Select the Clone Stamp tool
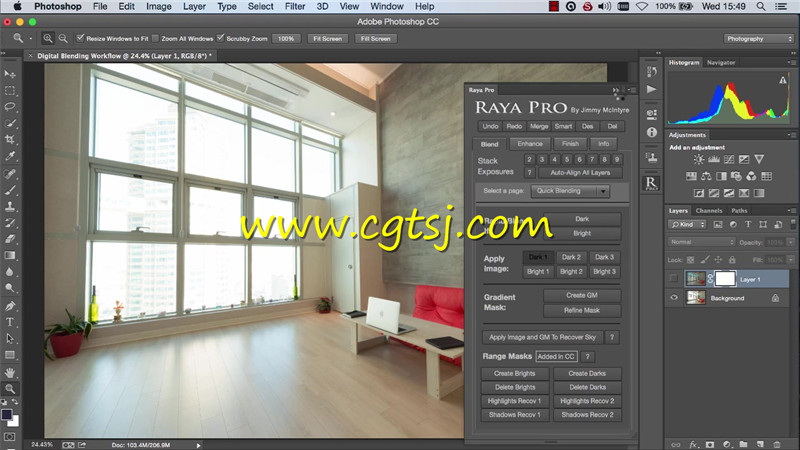The height and width of the screenshot is (450, 800). click(10, 207)
